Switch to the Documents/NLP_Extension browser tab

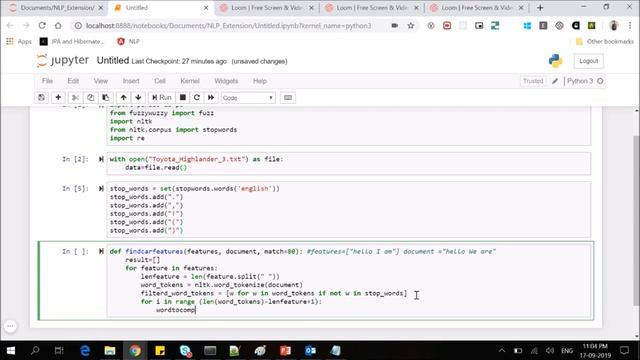(x=56, y=8)
